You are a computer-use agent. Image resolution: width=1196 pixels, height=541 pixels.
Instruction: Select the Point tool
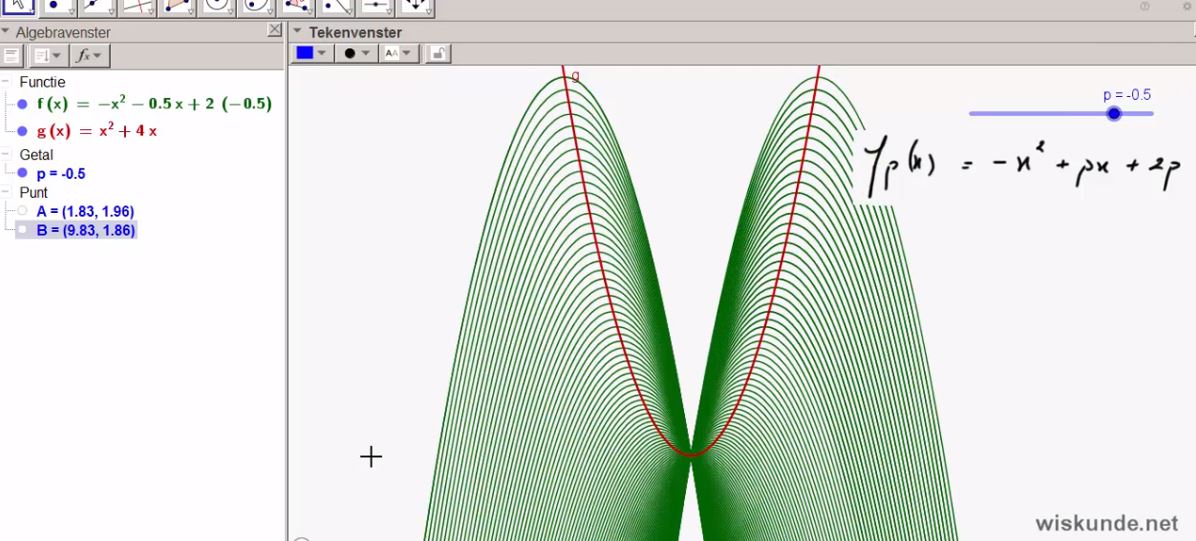click(58, 6)
